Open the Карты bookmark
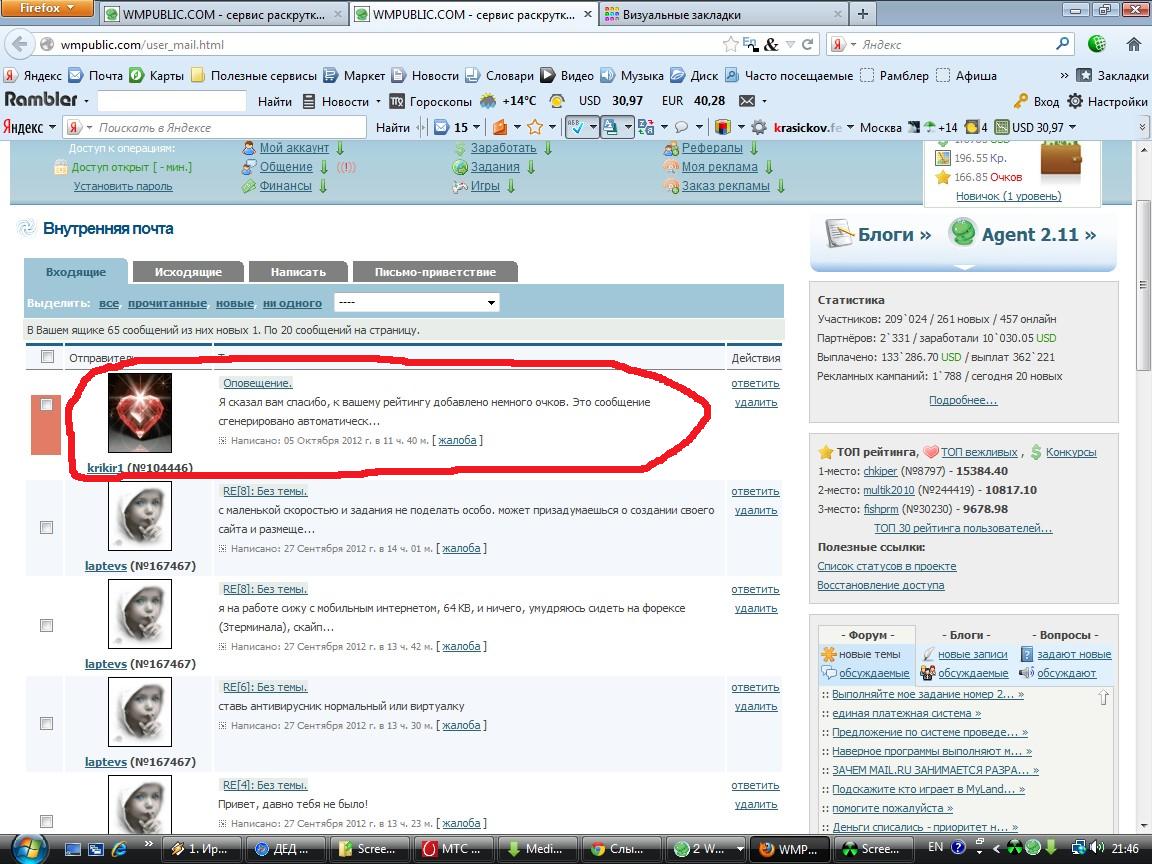 tap(156, 76)
